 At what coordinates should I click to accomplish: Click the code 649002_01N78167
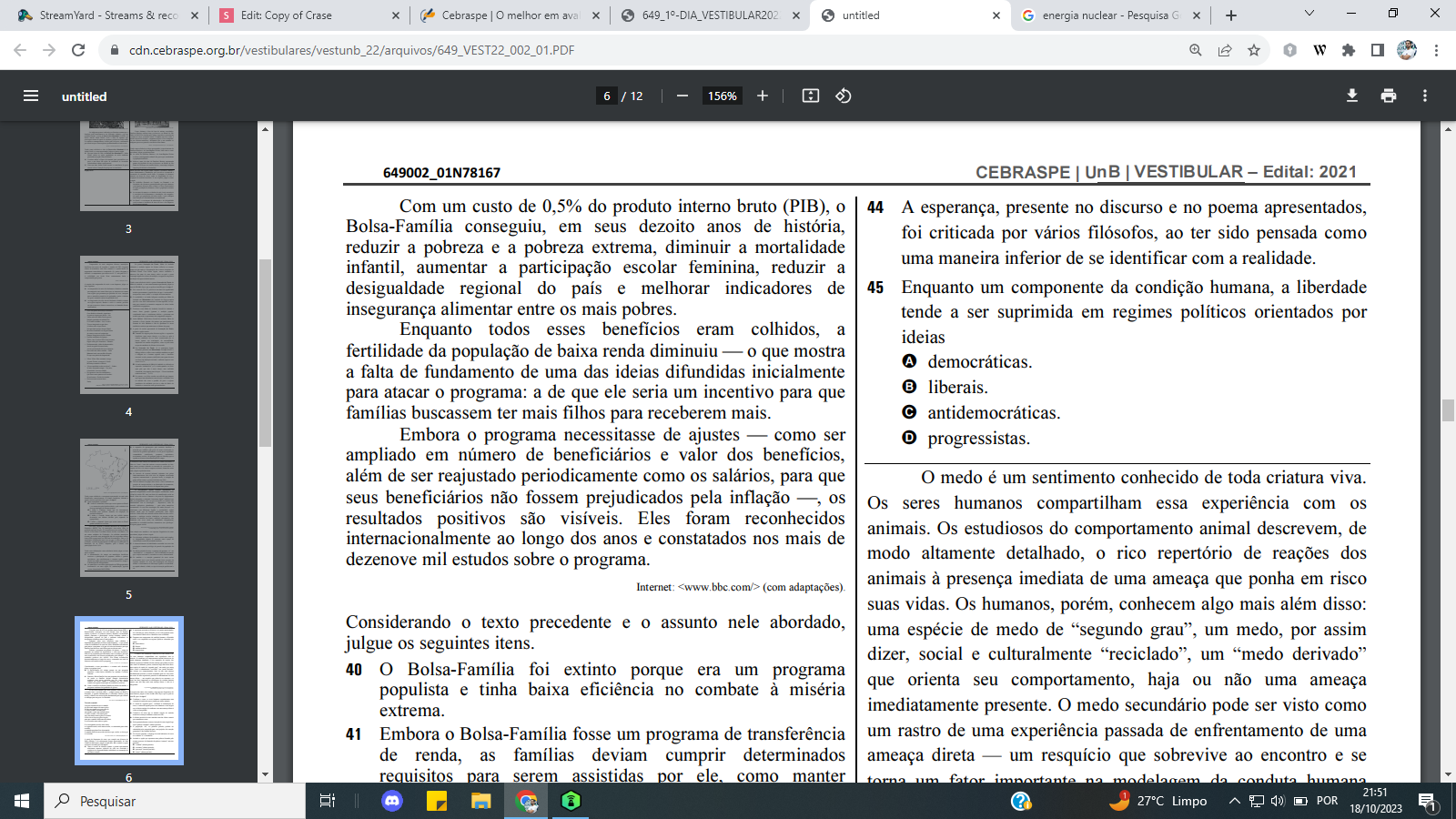[x=441, y=172]
